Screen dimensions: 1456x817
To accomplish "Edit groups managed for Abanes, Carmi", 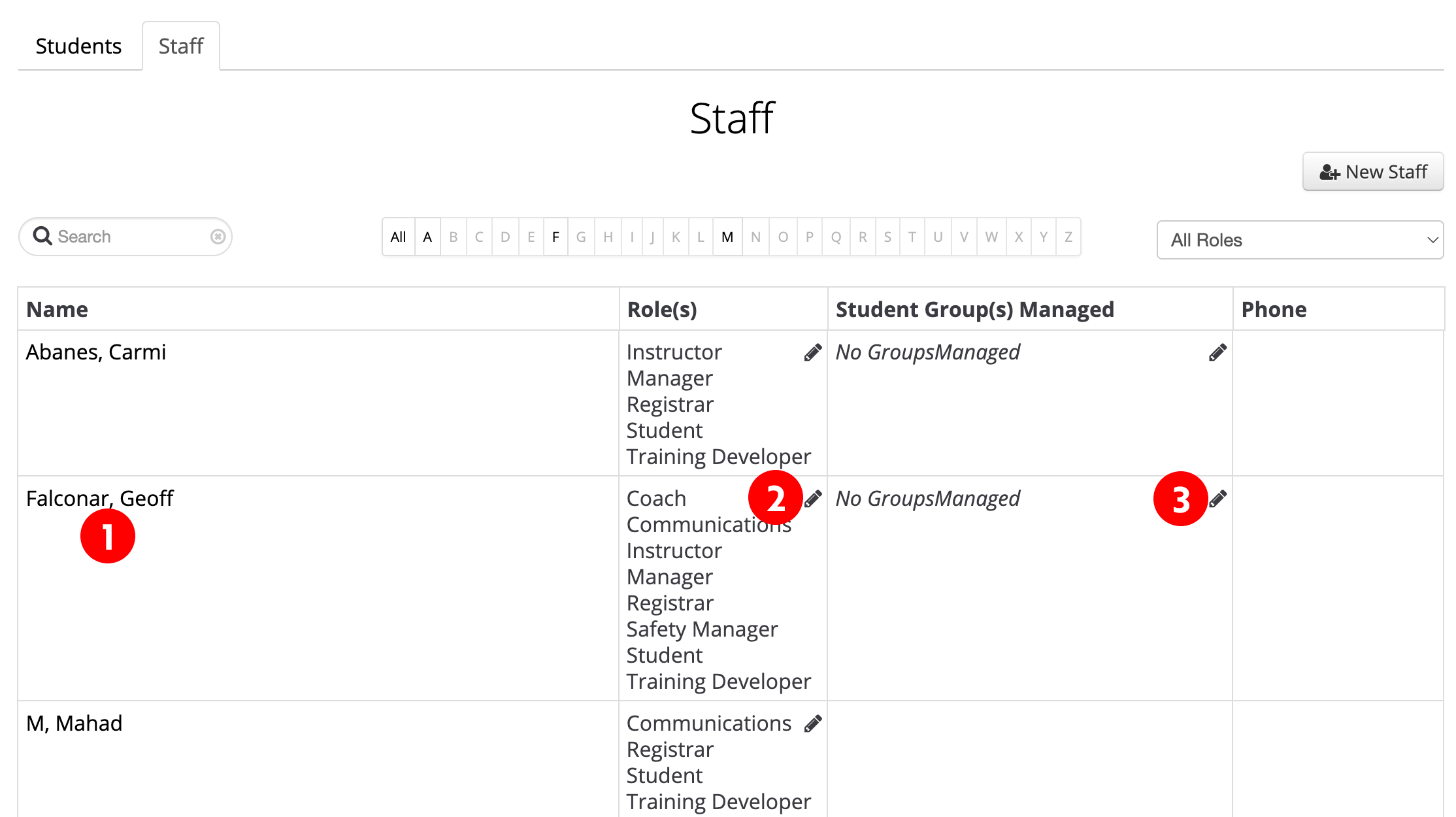I will point(1217,353).
